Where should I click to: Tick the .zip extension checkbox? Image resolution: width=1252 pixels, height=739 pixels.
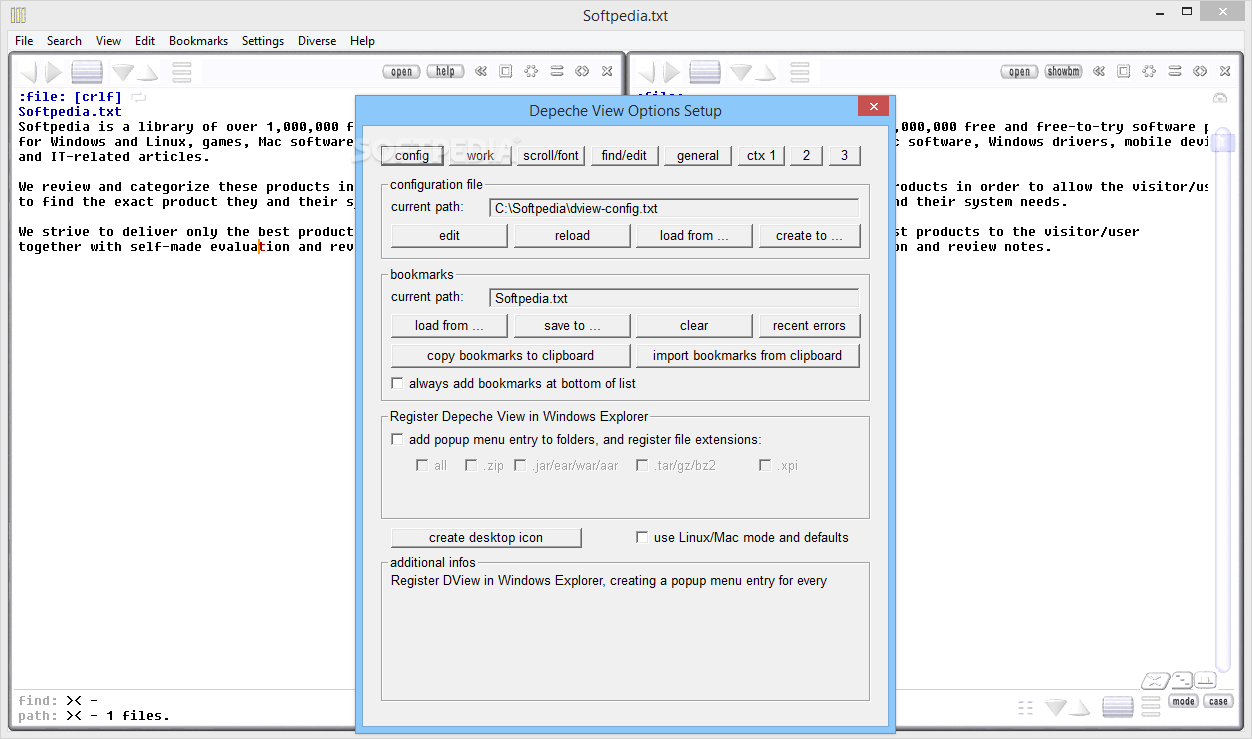471,465
